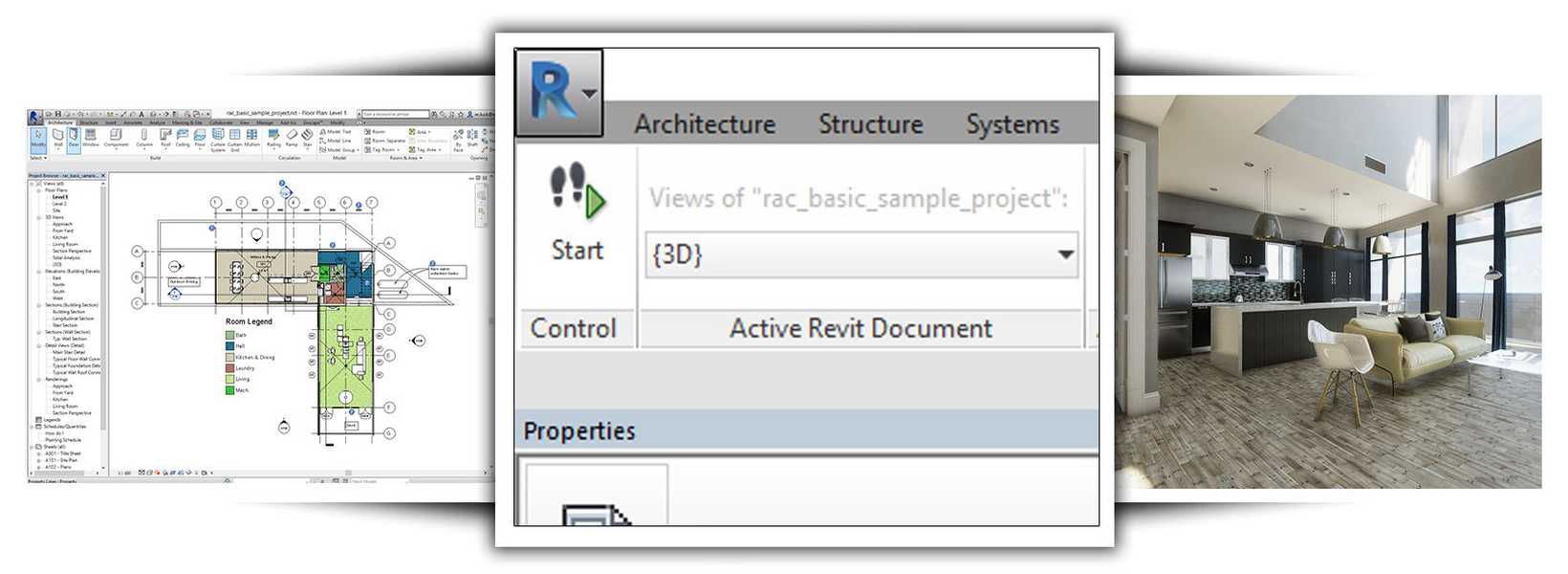Open the Room & Area panel dropdown
Screen dimensions: 1568x574
click(421, 158)
